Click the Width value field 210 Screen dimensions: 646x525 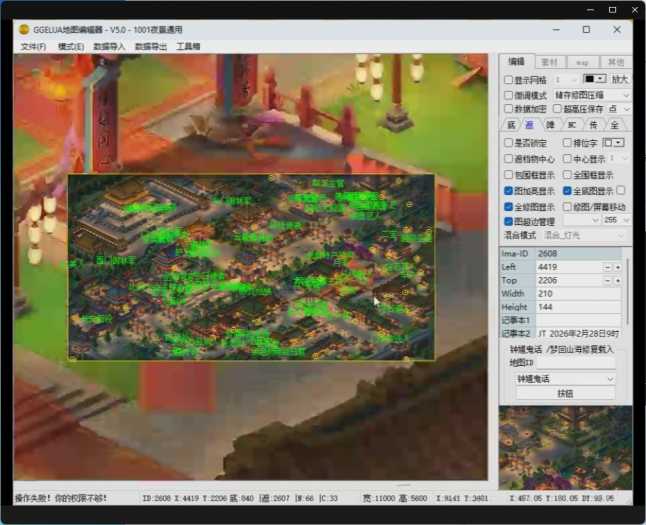point(578,293)
